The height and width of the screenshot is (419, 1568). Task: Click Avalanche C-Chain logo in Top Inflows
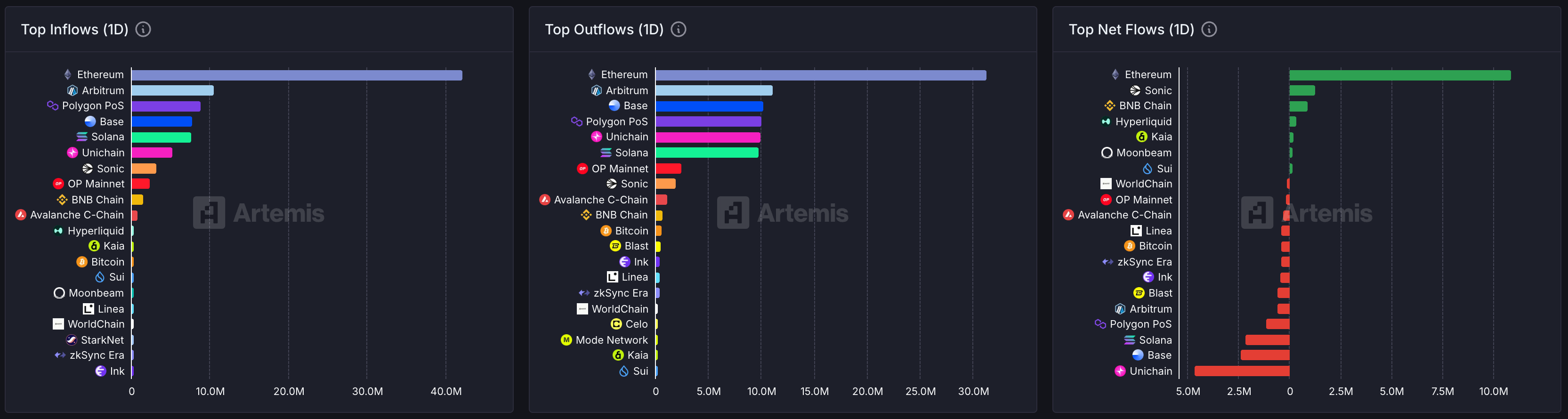(x=21, y=214)
